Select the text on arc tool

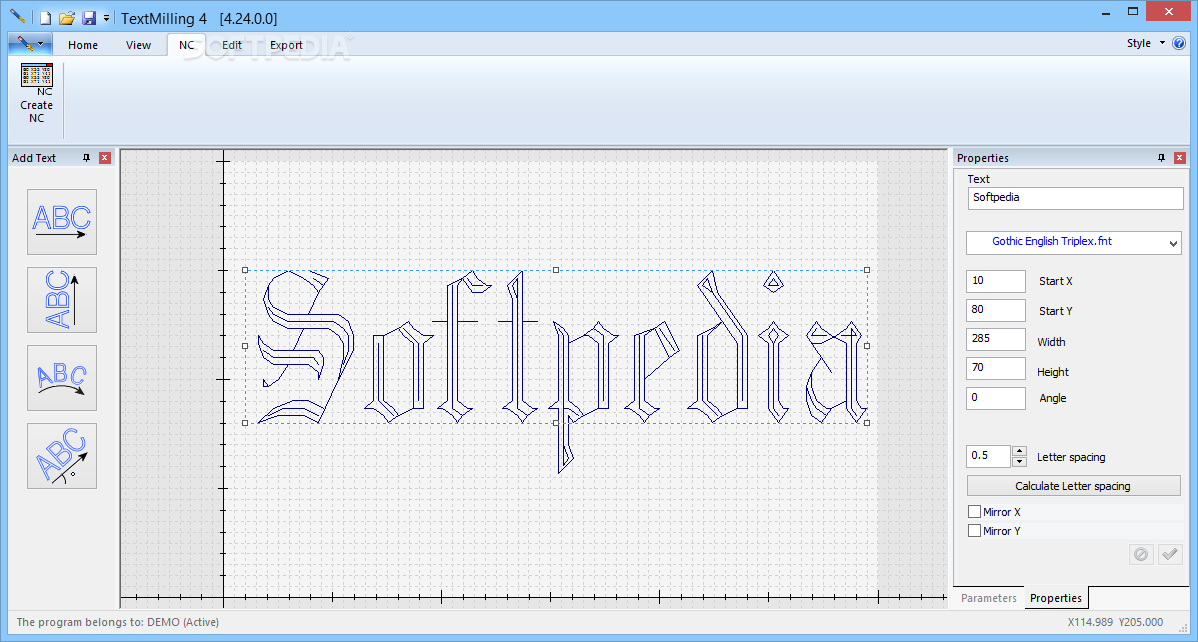tap(62, 378)
